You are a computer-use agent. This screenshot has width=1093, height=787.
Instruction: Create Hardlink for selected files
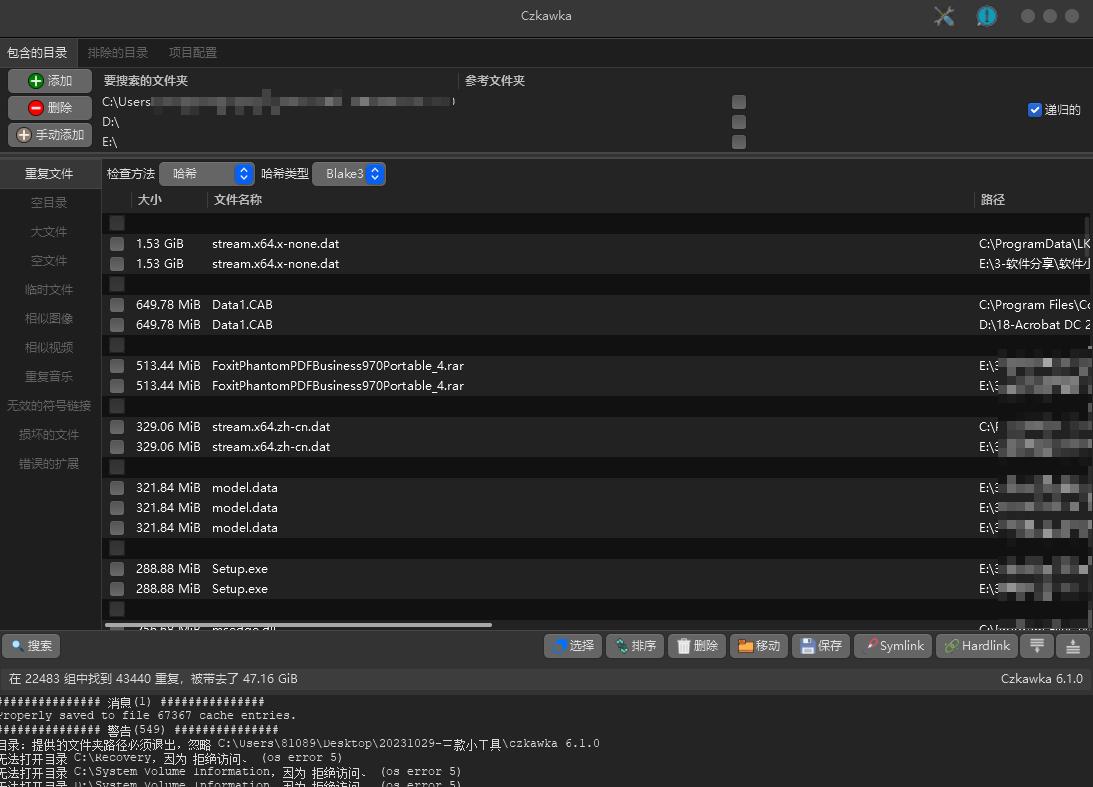coord(977,646)
